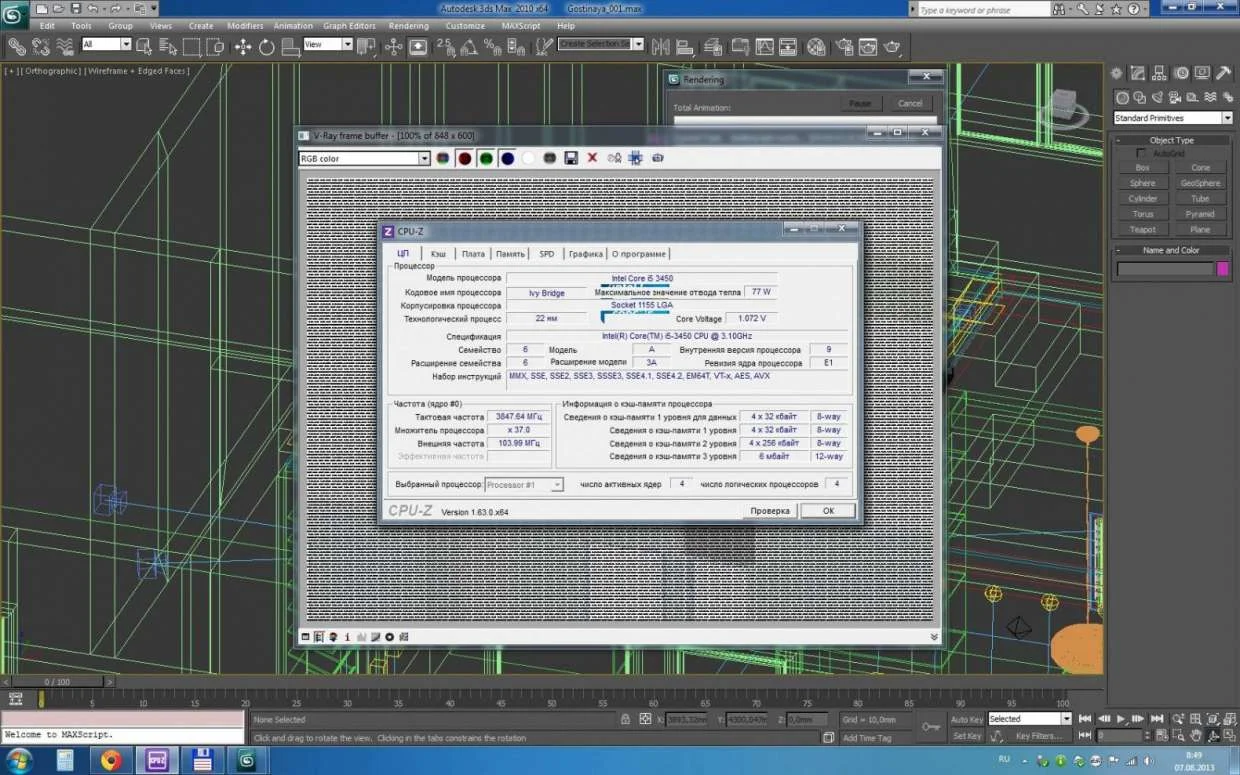Clear image with the red X icon
This screenshot has height=775, width=1240.
[x=592, y=158]
